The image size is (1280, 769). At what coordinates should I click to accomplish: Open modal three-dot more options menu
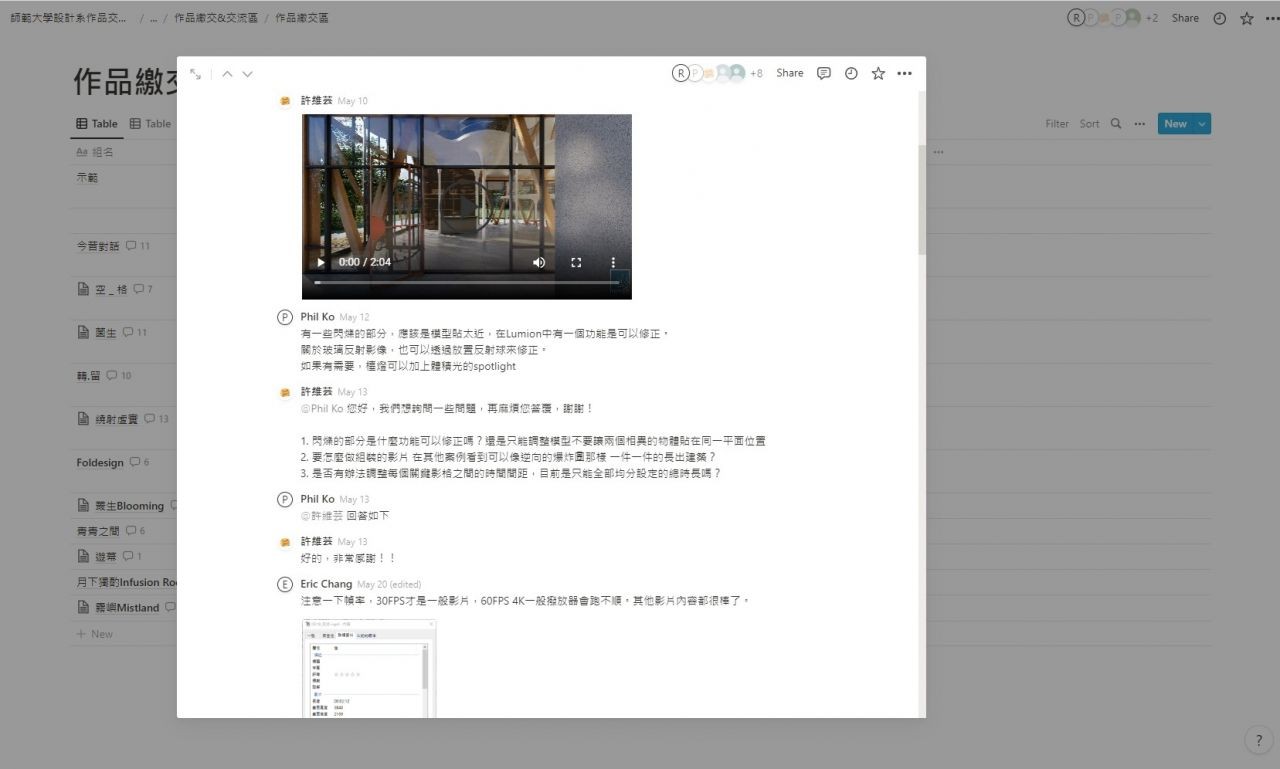pyautogui.click(x=904, y=73)
